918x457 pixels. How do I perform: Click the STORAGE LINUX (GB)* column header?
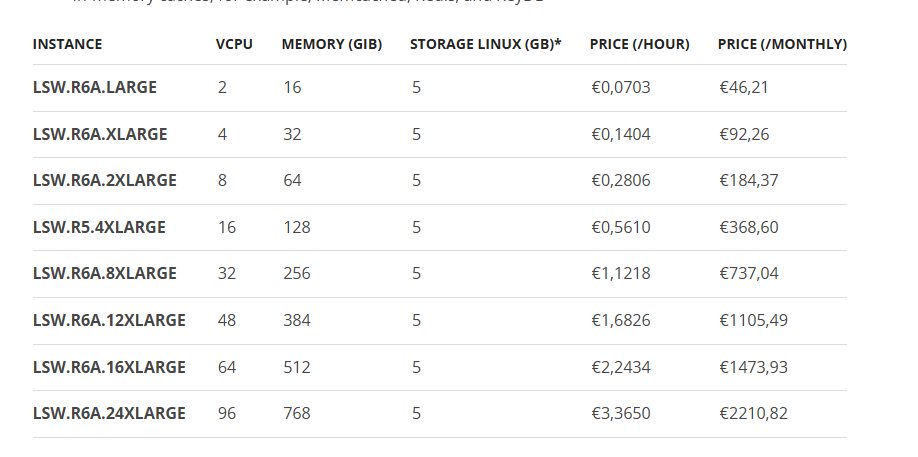(x=486, y=44)
